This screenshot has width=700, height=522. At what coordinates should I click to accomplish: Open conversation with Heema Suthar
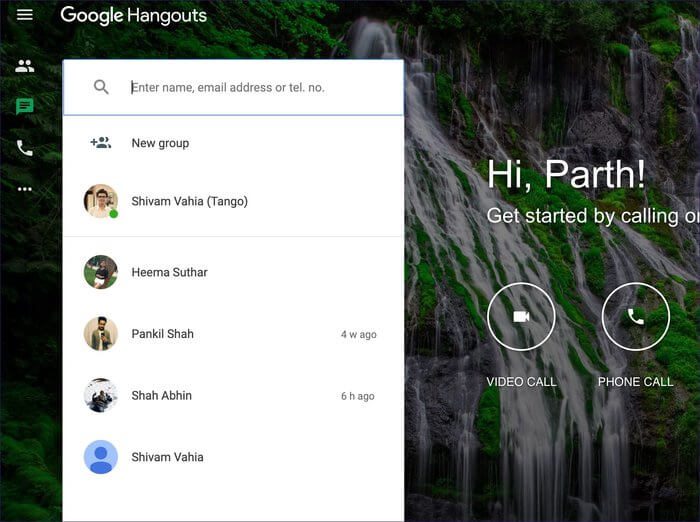(233, 272)
